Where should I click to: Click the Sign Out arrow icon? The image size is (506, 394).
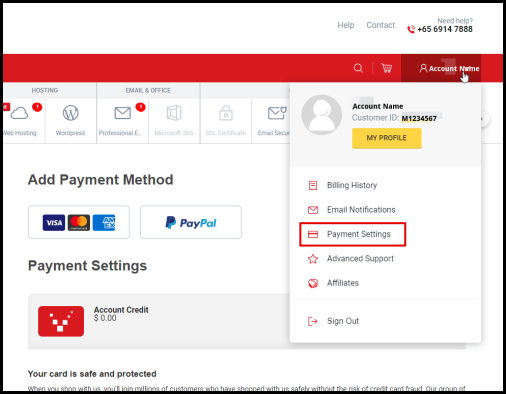(x=313, y=321)
